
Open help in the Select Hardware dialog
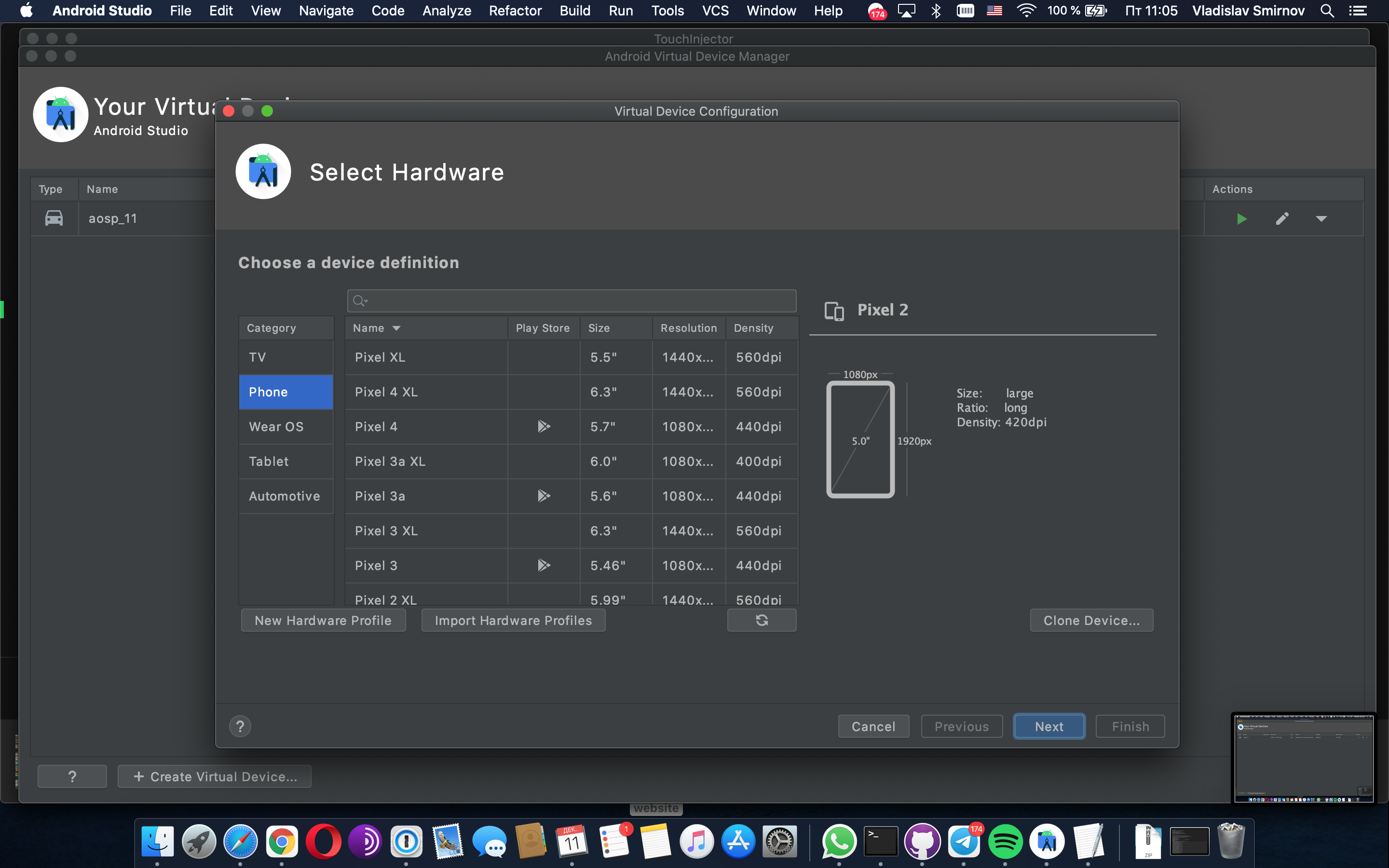click(x=240, y=726)
